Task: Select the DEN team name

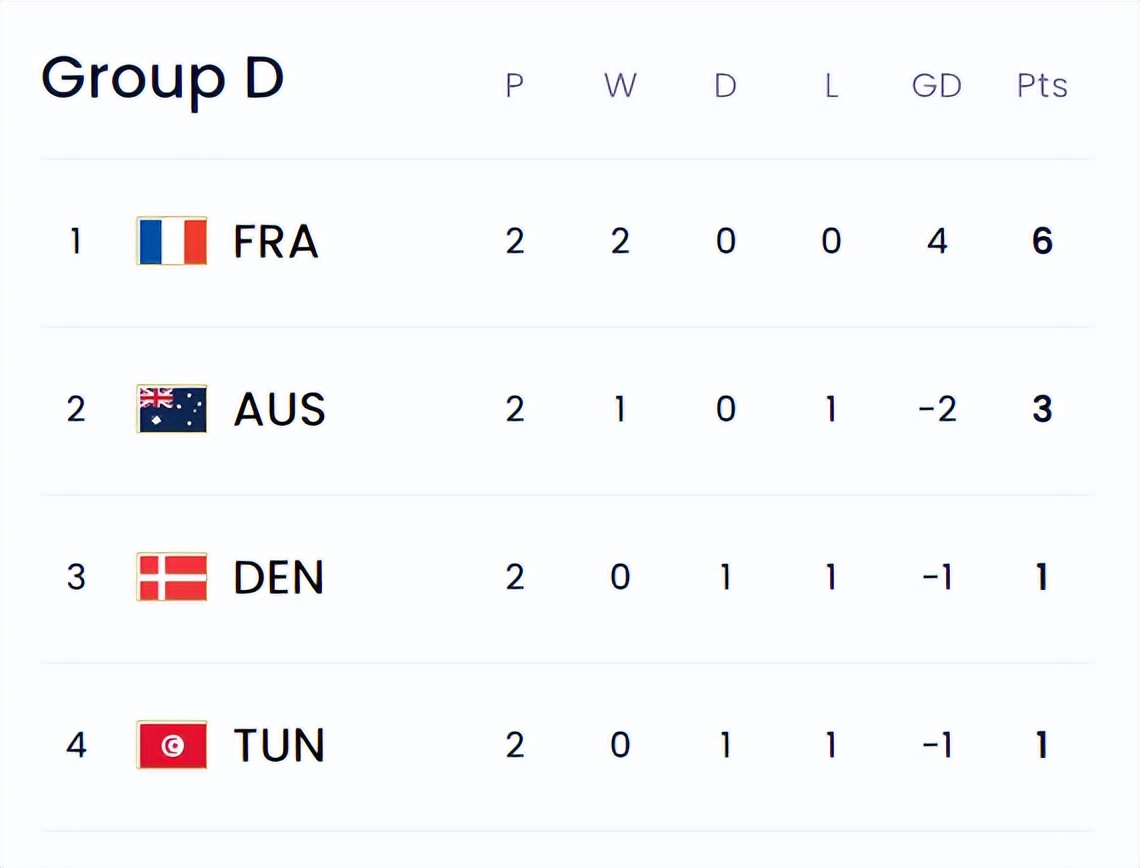Action: pyautogui.click(x=279, y=578)
